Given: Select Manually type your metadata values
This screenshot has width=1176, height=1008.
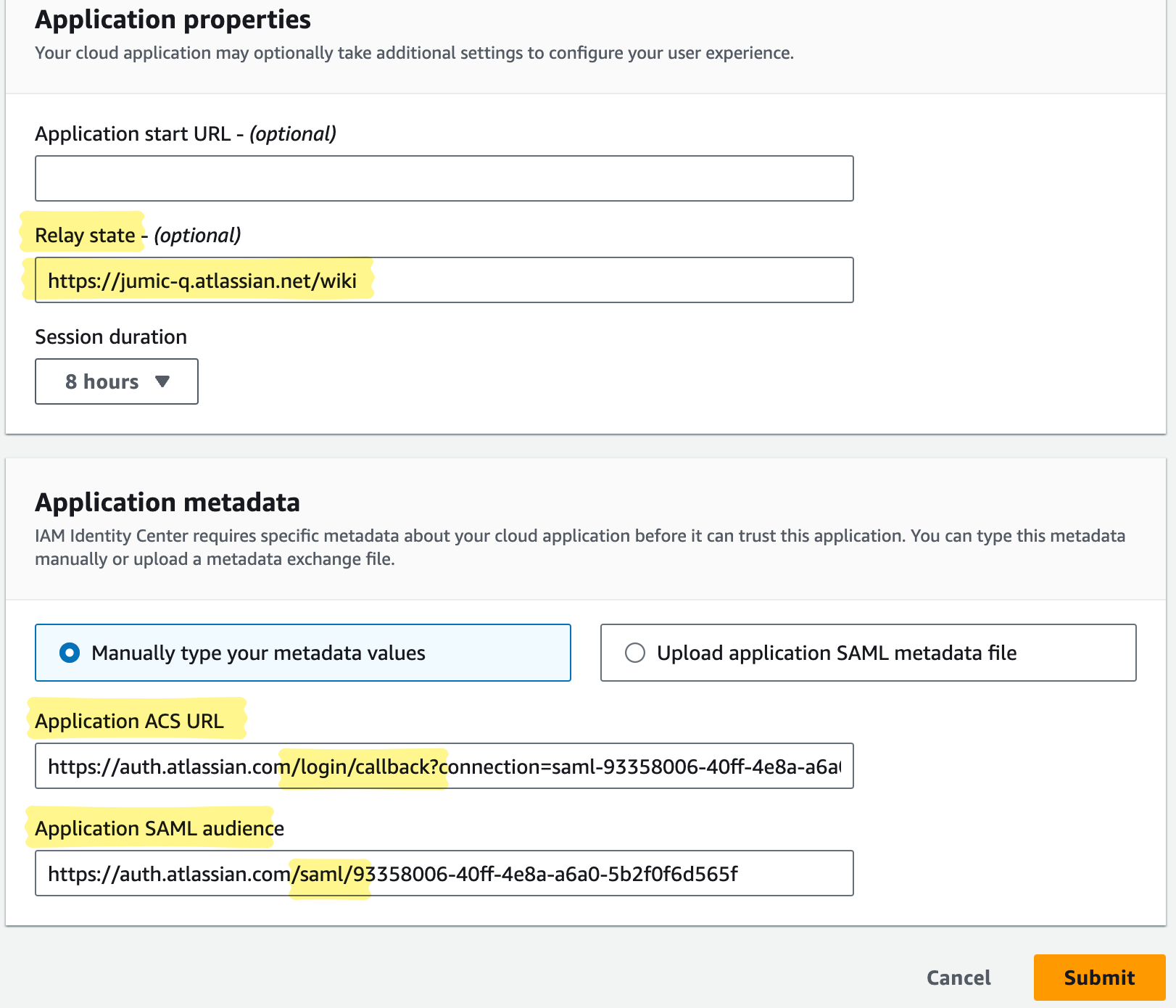Looking at the screenshot, I should click(69, 653).
